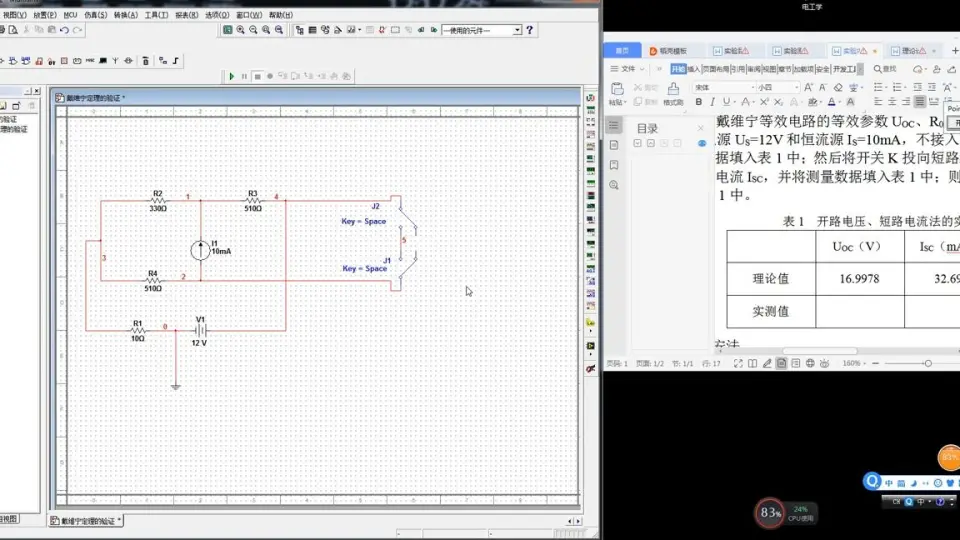Screen dimensions: 960x540
Task: Open the find magnifier in WPS sidebar
Action: (x=614, y=185)
